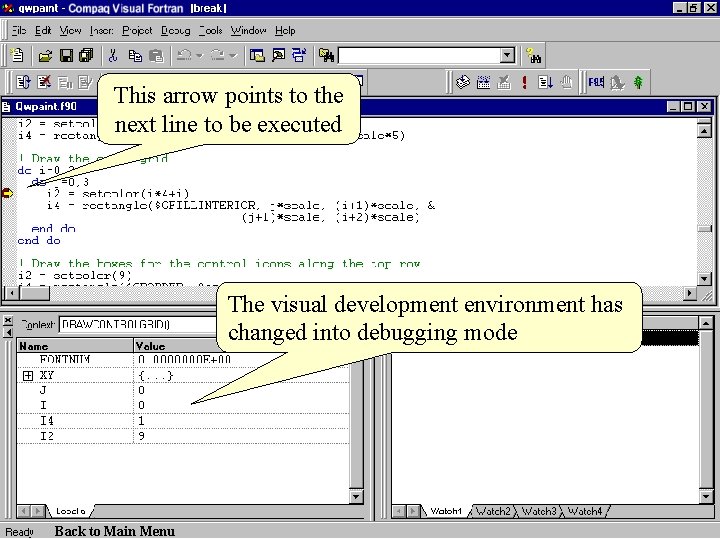Switch to the Watch3 tab
720x540 pixels.
click(x=539, y=511)
